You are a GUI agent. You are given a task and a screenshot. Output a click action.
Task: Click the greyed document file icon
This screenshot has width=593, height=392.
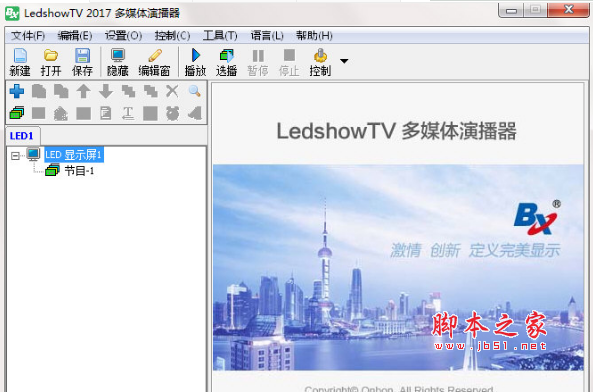pos(106,113)
